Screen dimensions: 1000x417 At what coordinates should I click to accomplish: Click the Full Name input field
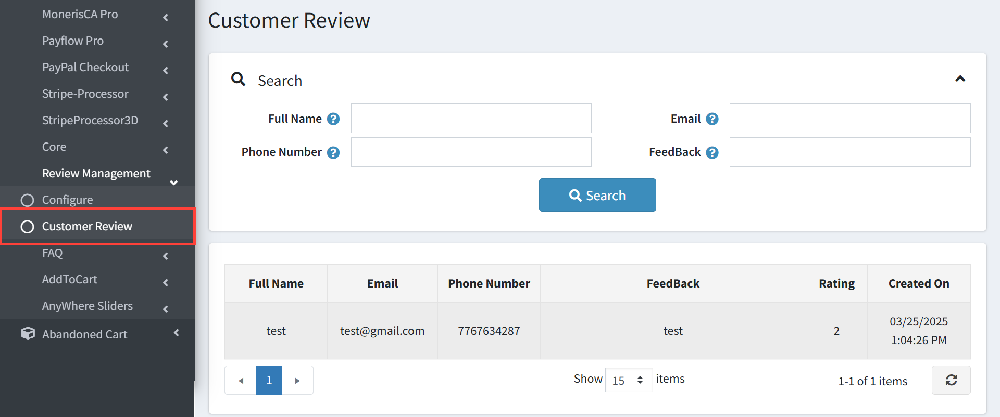click(471, 119)
